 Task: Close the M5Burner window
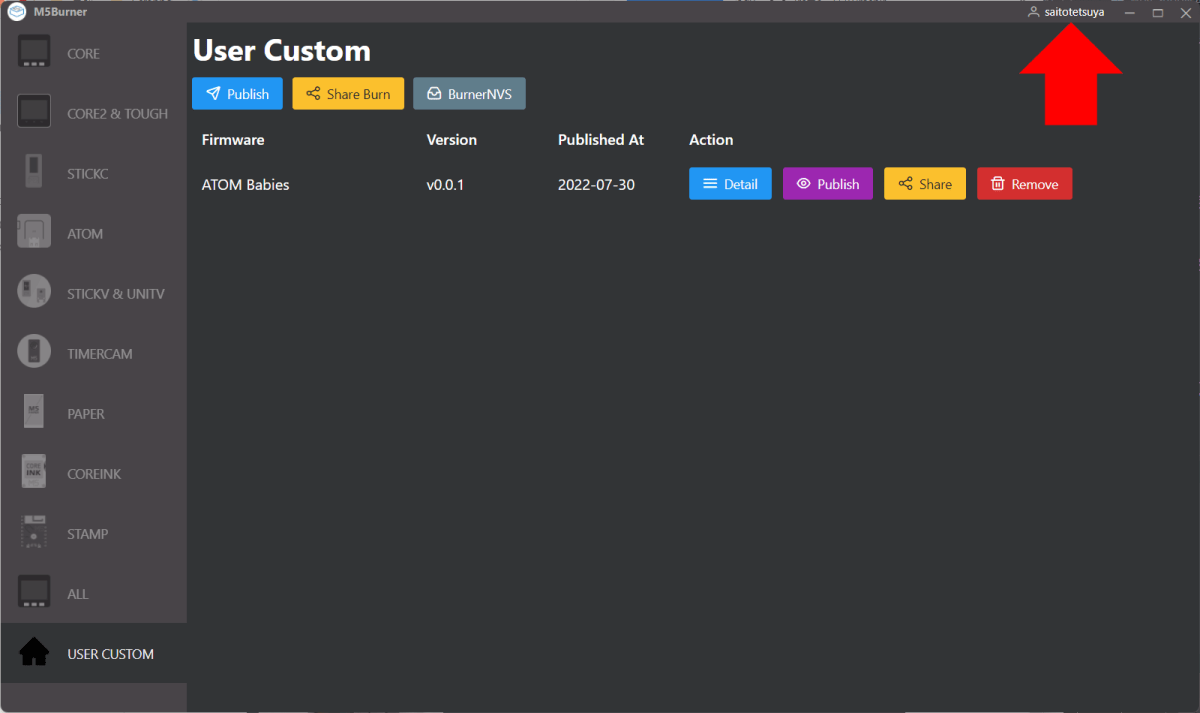1185,12
